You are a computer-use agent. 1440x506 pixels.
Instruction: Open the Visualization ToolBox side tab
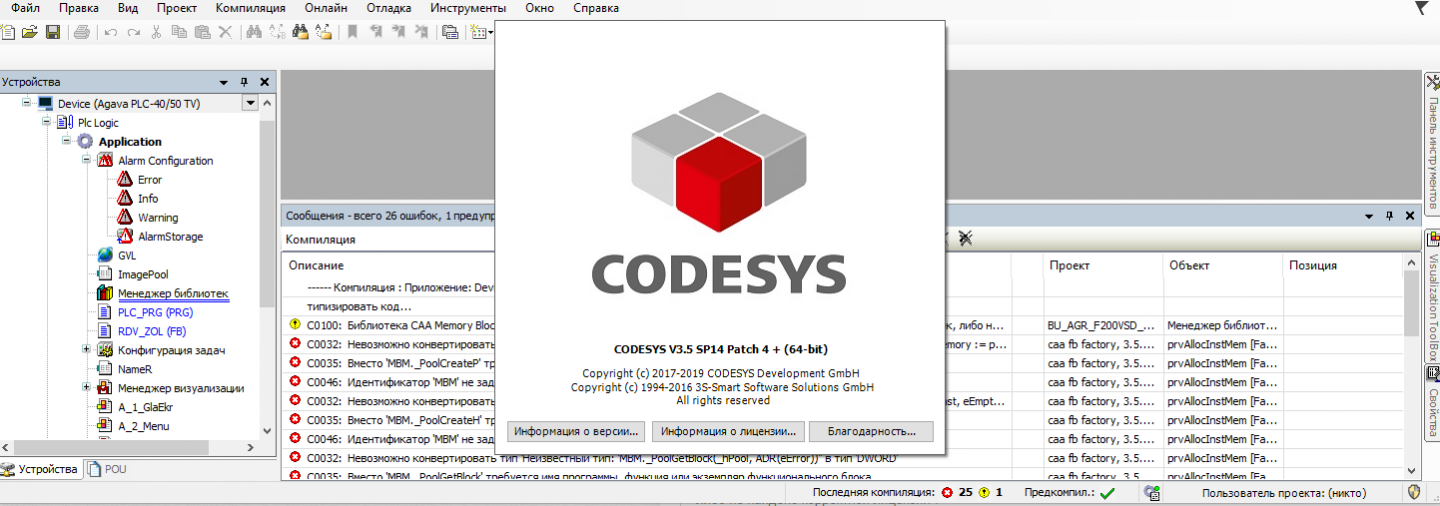click(x=1432, y=297)
